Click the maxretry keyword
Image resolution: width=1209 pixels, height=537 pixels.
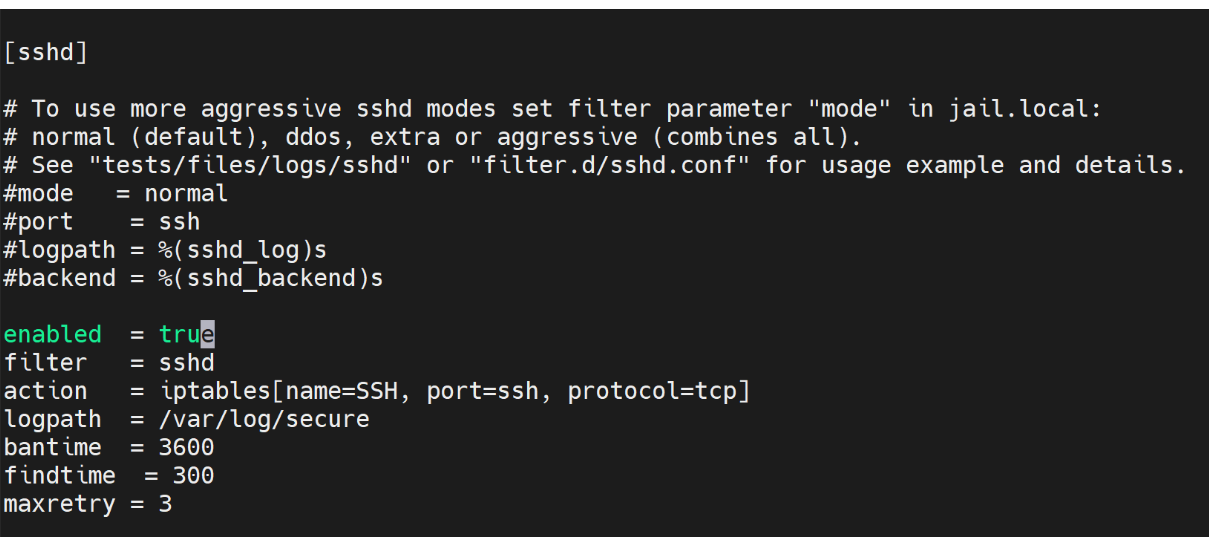pos(59,504)
